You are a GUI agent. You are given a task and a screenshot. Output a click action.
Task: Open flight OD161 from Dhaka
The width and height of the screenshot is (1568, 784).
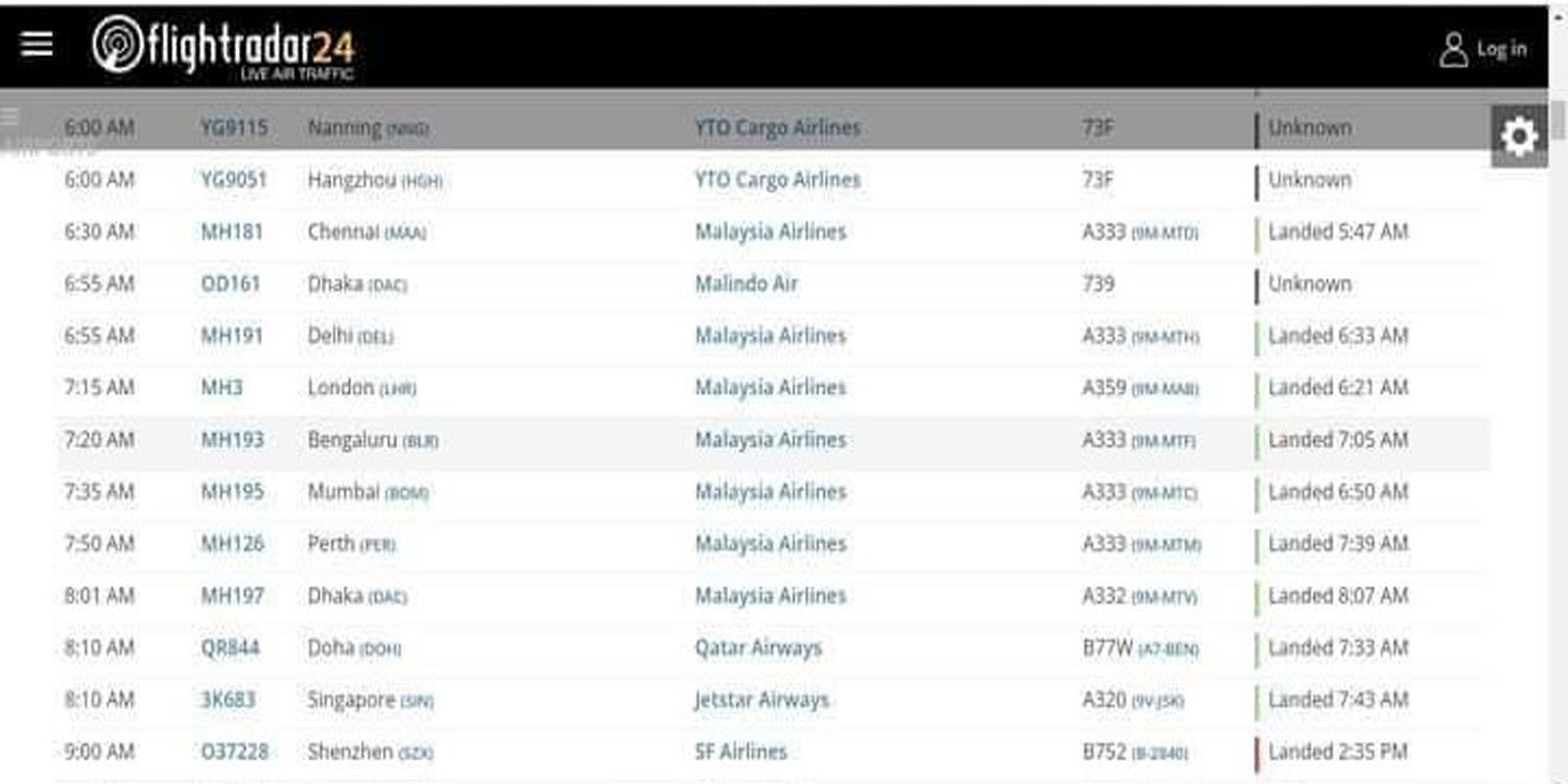230,284
